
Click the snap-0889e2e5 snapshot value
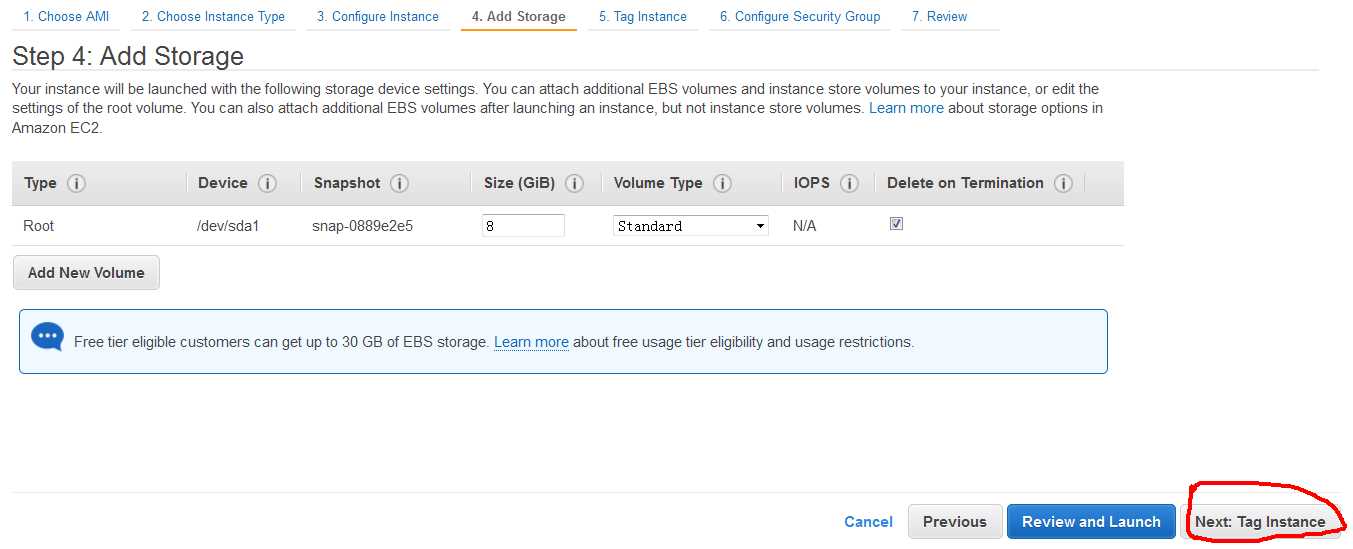point(362,226)
